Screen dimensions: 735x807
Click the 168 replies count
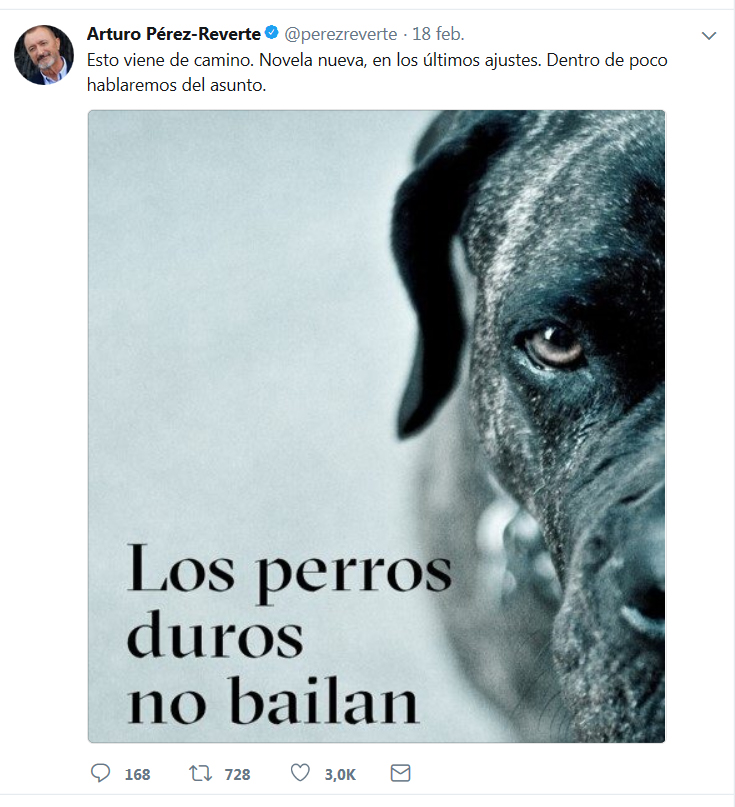click(x=137, y=775)
